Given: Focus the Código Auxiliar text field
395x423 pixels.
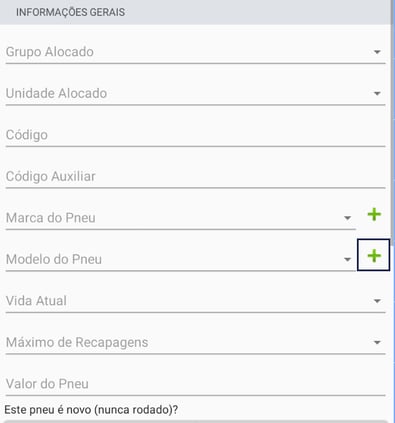Looking at the screenshot, I should coord(195,177).
